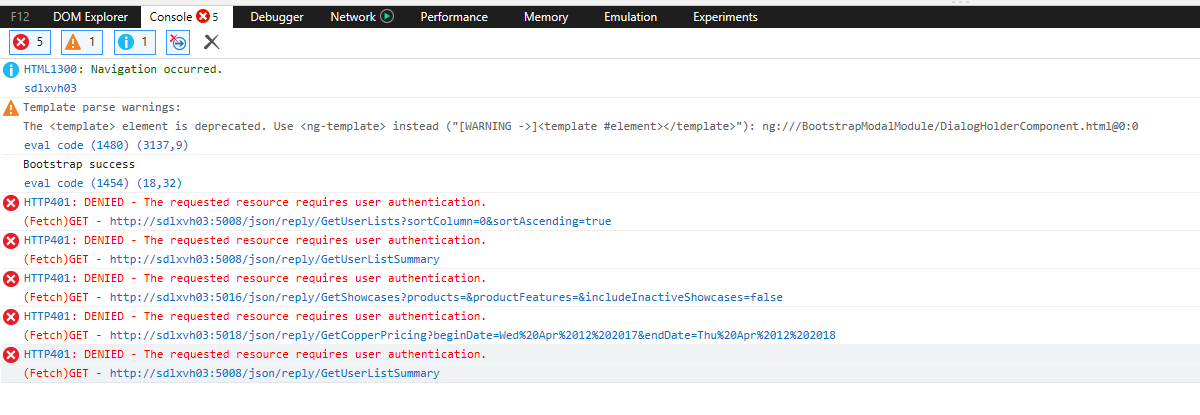Toggle the warnings filter showing 1
1200x415 pixels.
coord(82,41)
